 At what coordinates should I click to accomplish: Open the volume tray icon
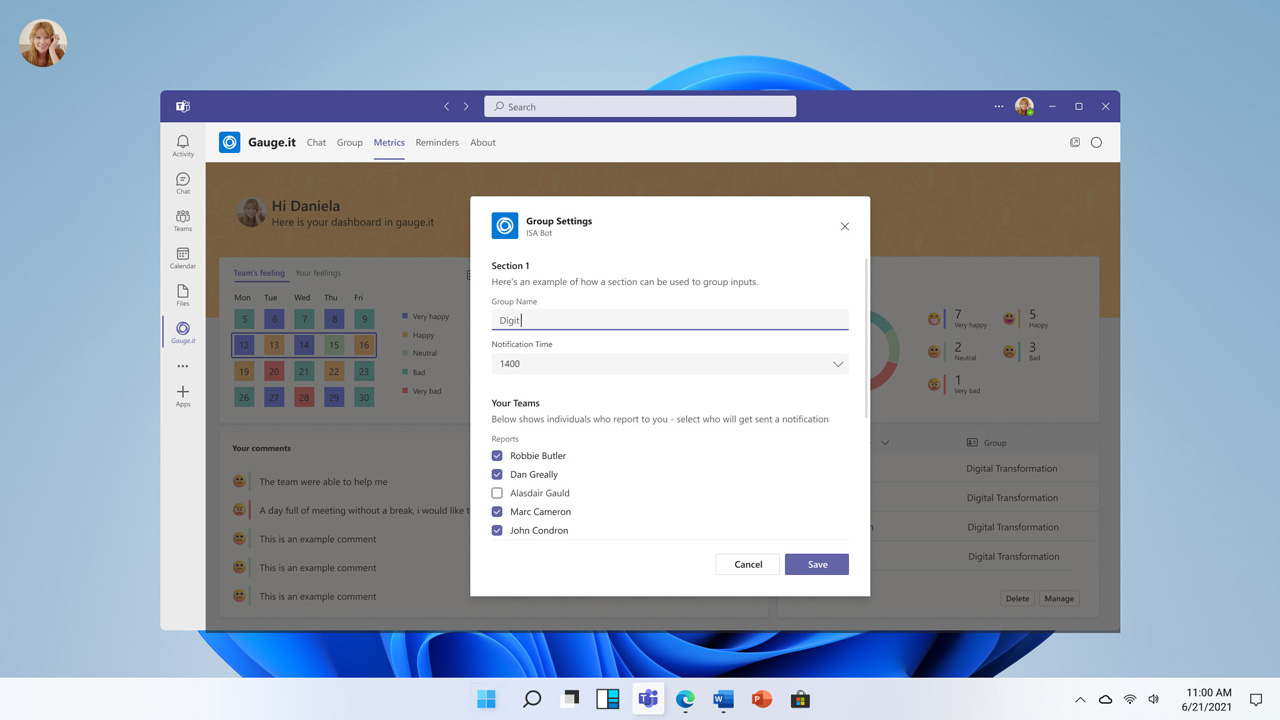tap(1154, 699)
